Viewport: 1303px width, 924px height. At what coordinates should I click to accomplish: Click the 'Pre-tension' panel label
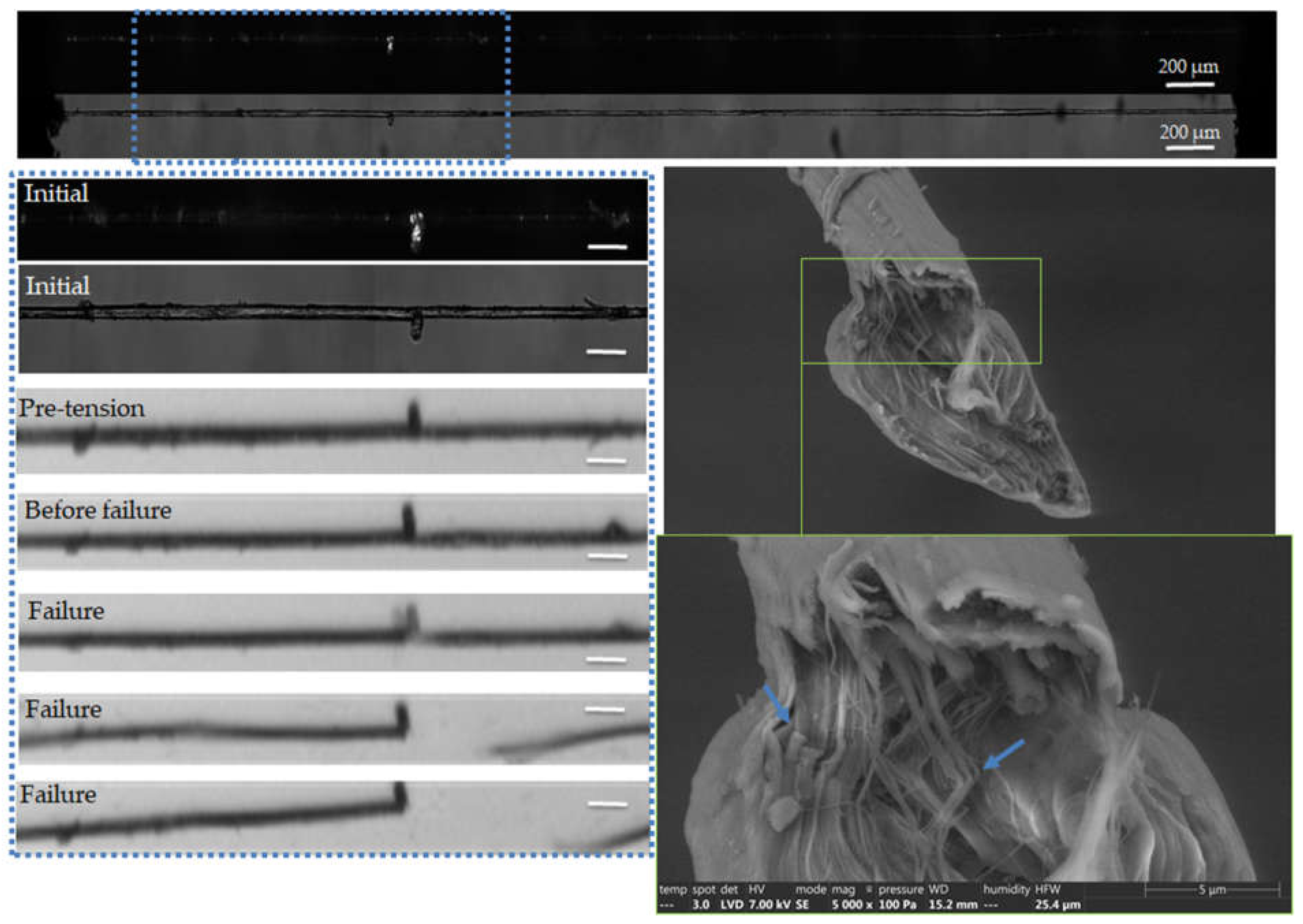[x=82, y=409]
